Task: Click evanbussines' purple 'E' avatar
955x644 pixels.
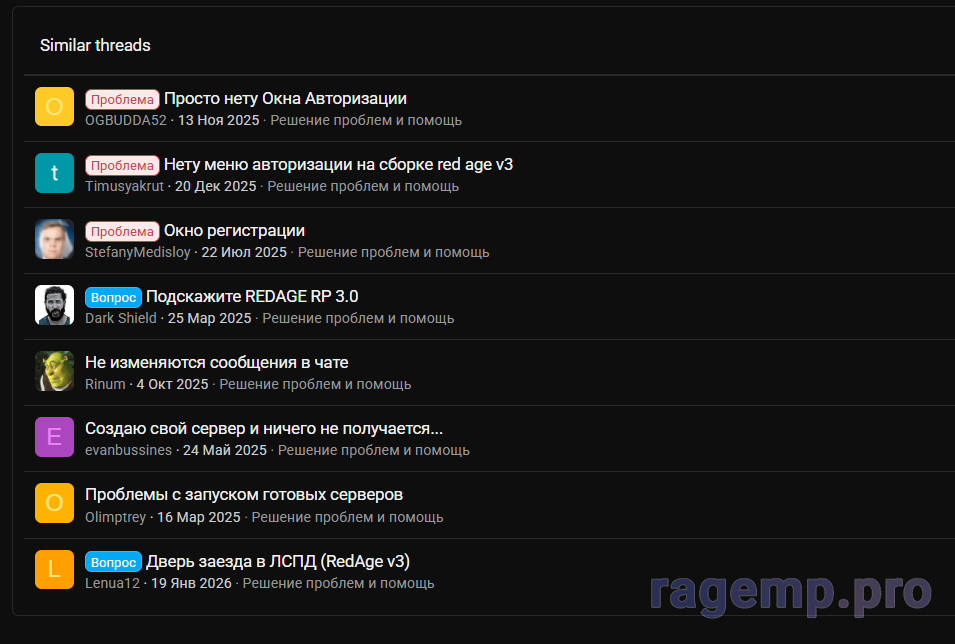Action: [x=54, y=437]
